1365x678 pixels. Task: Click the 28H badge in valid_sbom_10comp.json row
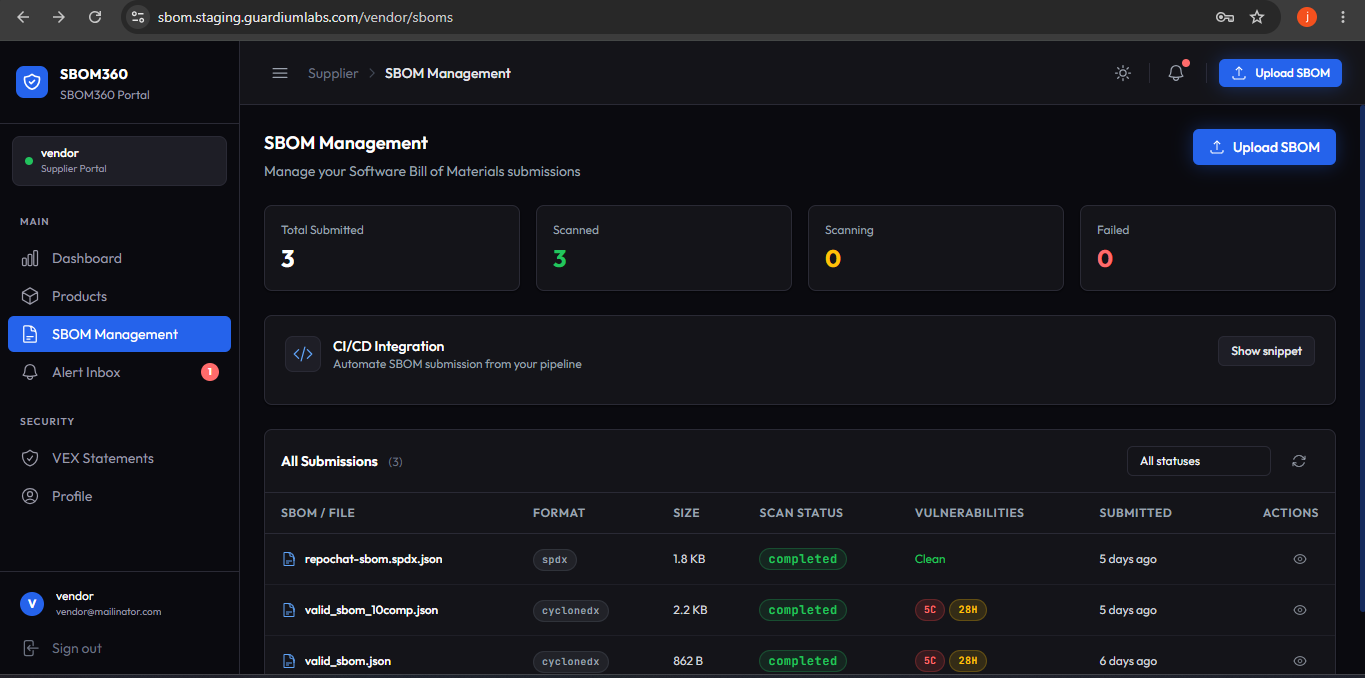pos(968,610)
